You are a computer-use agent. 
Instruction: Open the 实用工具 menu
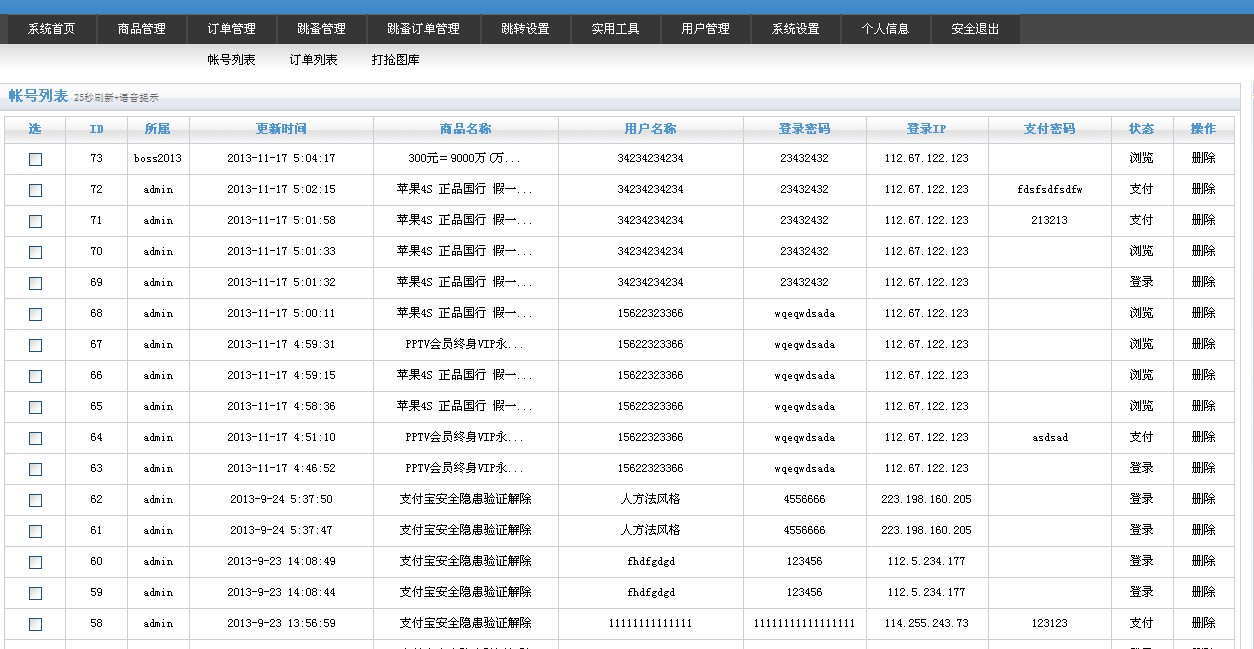coord(615,29)
